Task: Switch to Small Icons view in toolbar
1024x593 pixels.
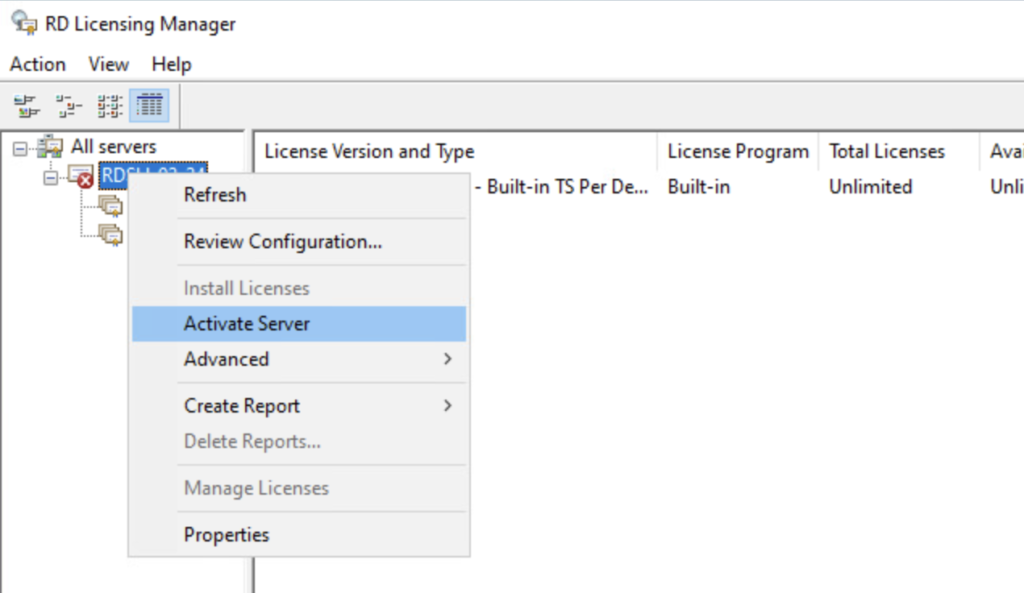Action: pos(68,105)
